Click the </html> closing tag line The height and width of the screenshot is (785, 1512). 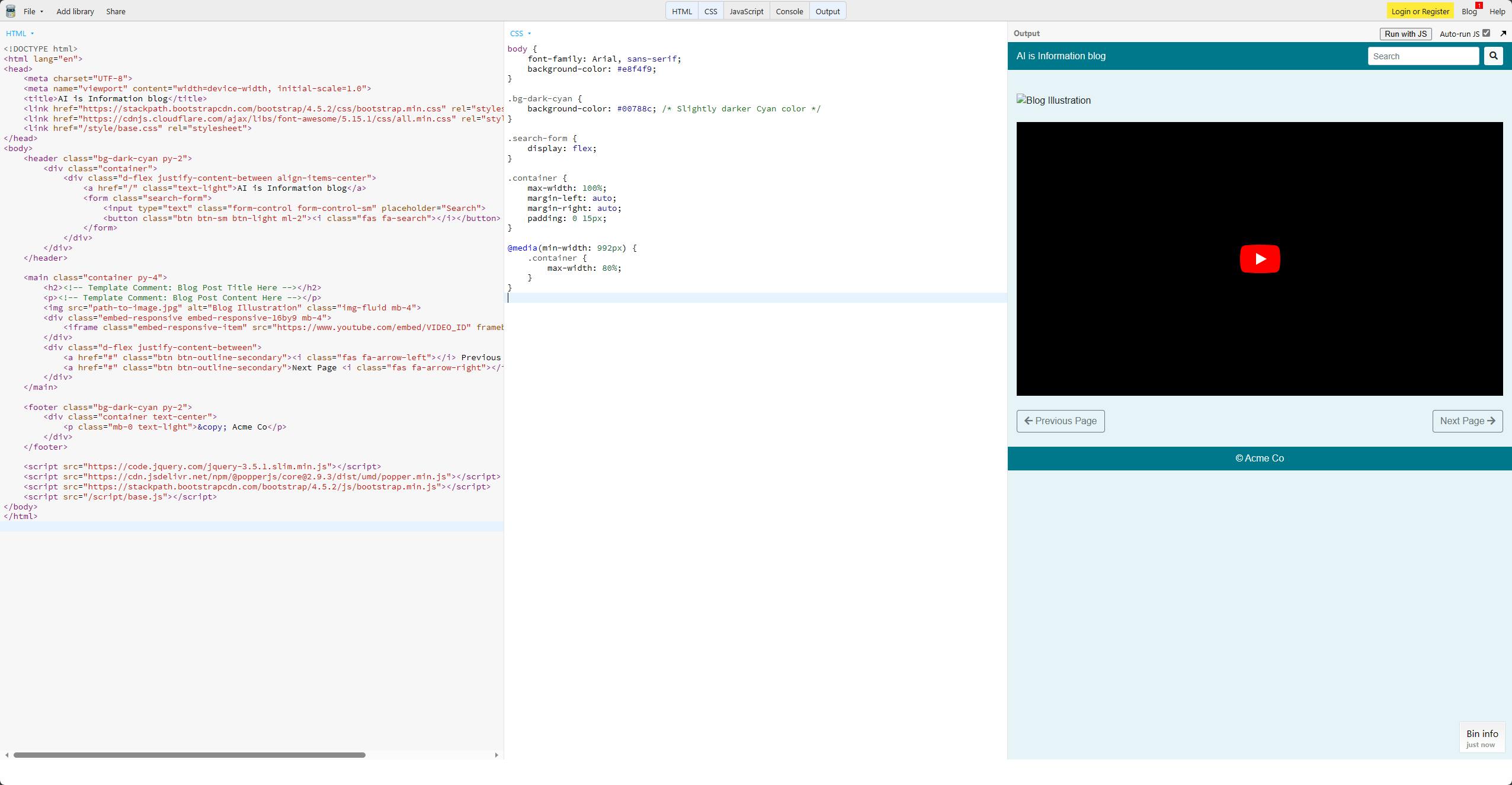[x=21, y=516]
